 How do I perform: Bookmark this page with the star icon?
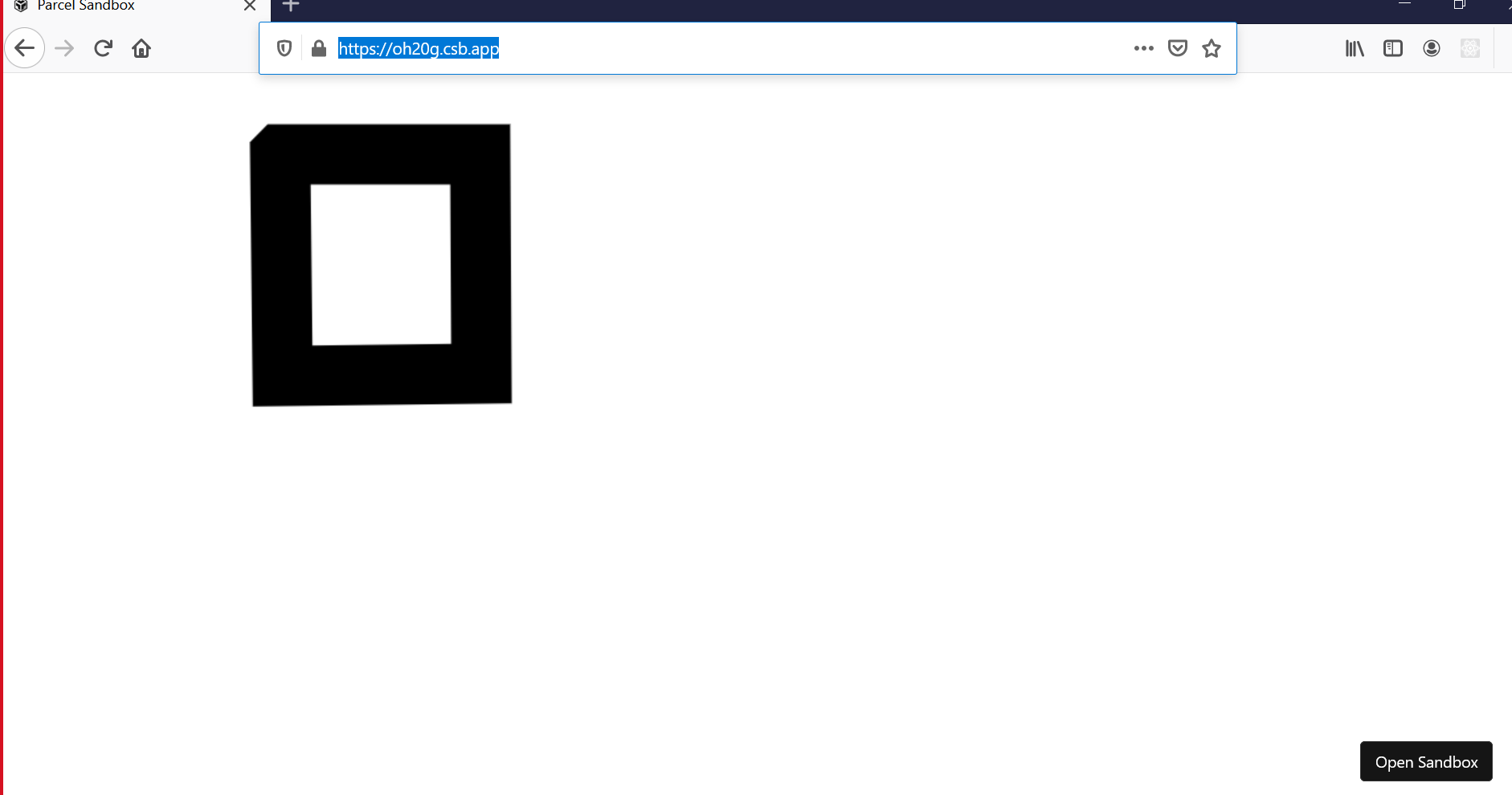click(x=1211, y=48)
